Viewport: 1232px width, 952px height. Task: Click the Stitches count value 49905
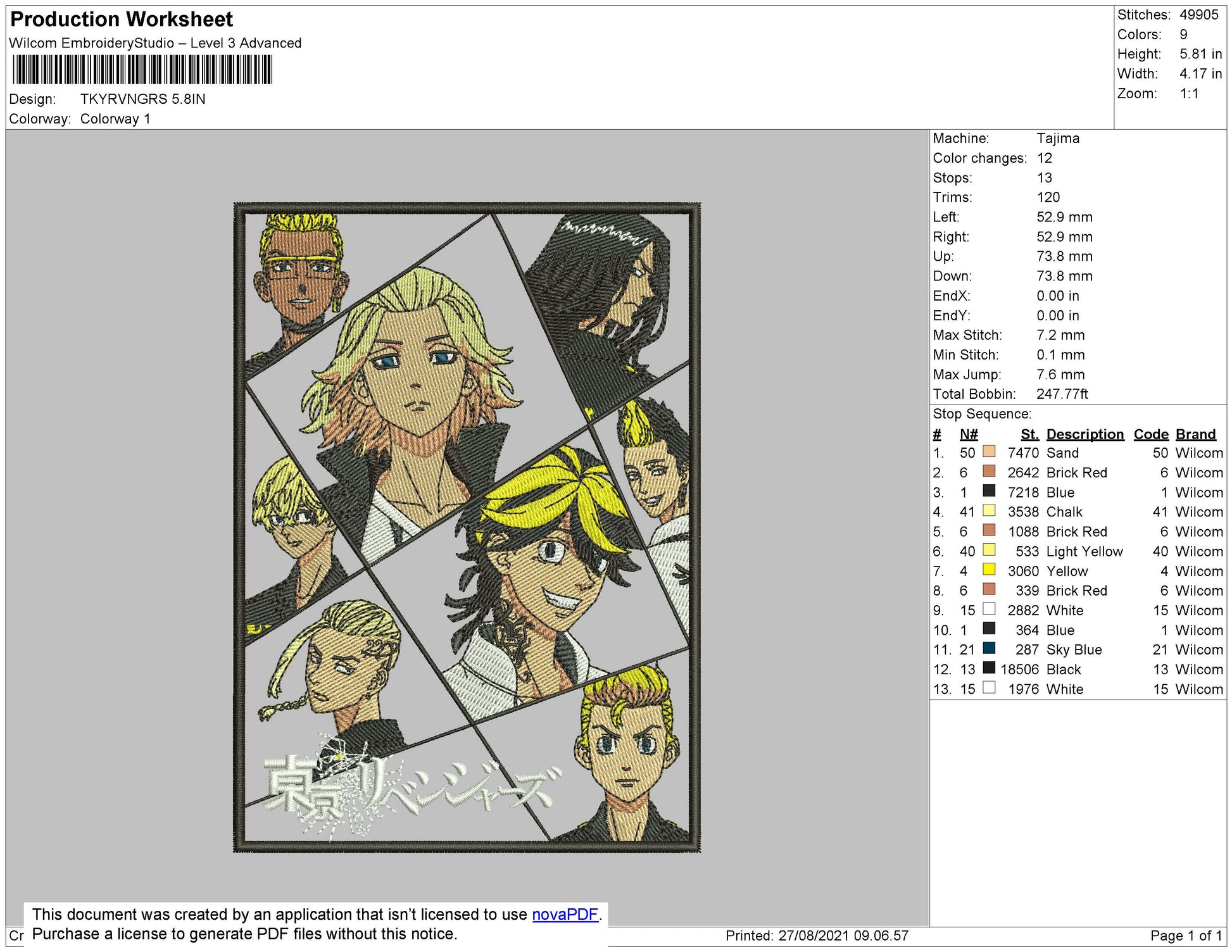[1198, 15]
